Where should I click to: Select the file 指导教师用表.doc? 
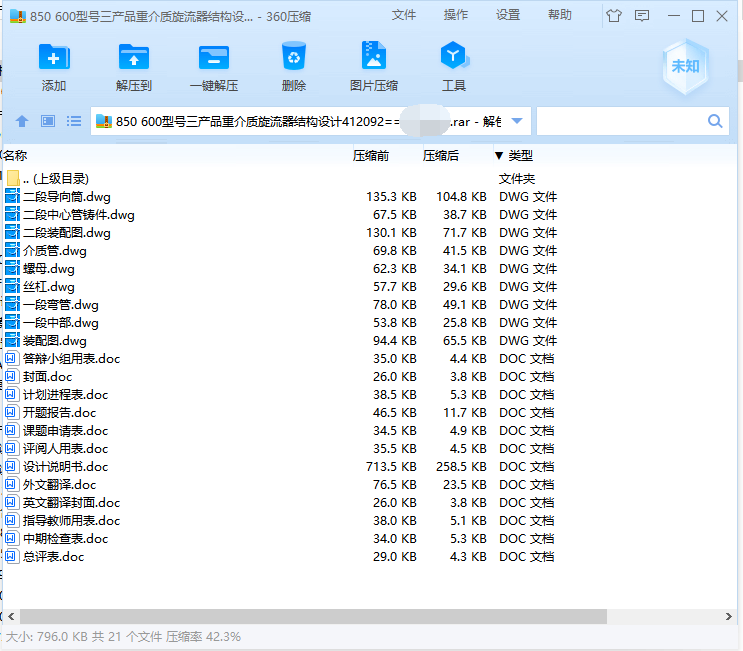tap(72, 521)
